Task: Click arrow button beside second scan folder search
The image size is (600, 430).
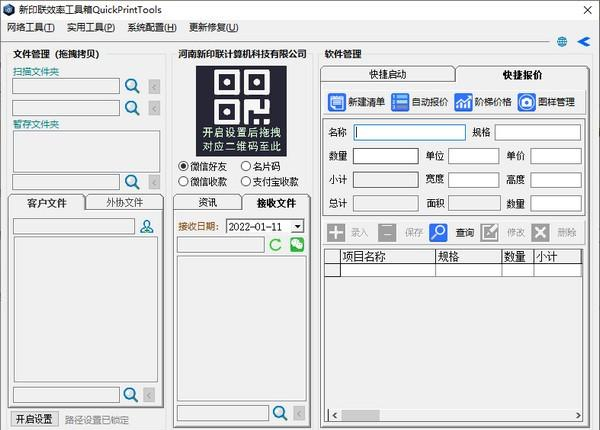Action: [154, 108]
